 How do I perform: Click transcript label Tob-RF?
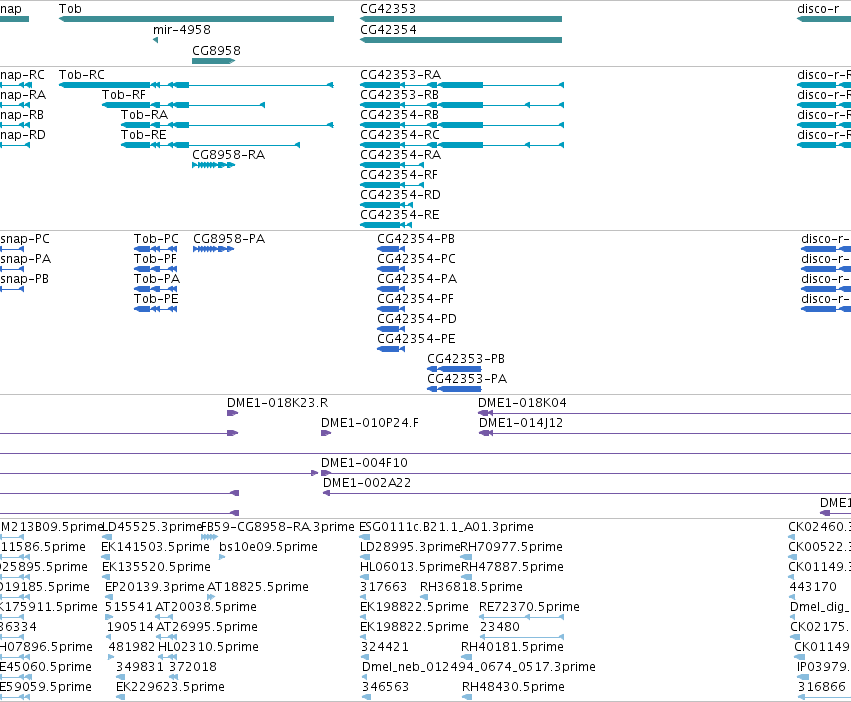coord(124,94)
